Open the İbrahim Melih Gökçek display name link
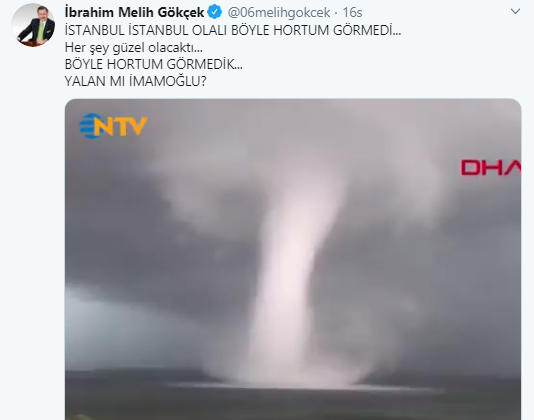534x420 pixels. tap(134, 13)
